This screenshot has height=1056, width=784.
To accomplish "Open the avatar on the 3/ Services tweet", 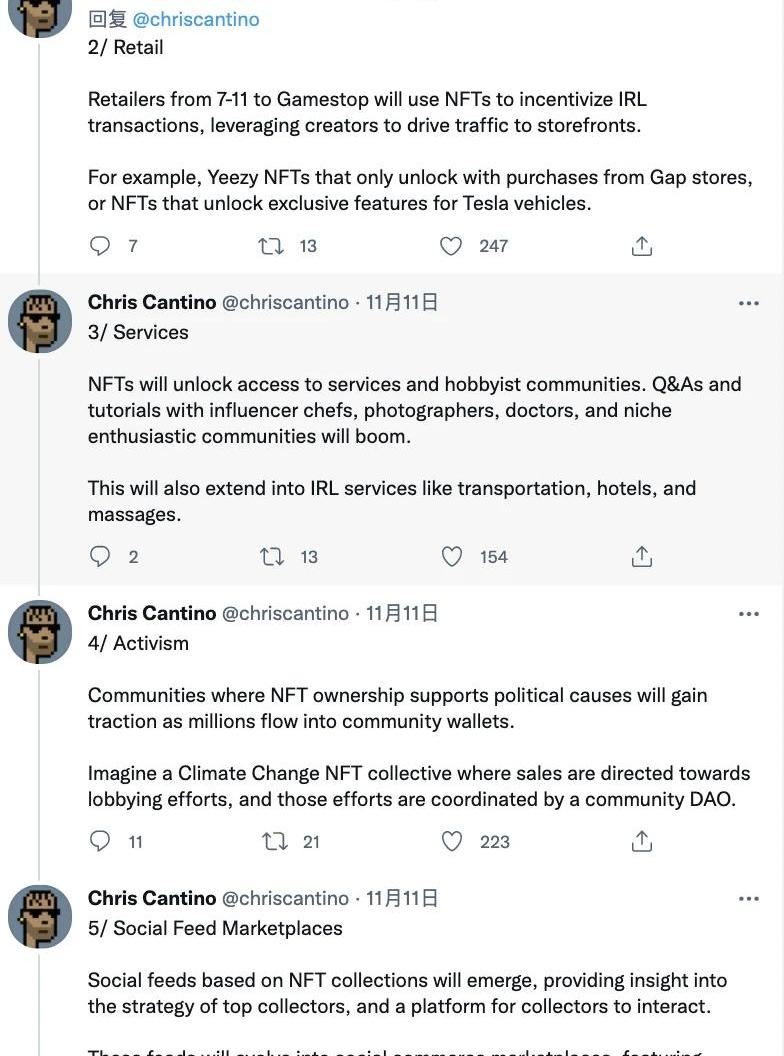I will pos(40,322).
